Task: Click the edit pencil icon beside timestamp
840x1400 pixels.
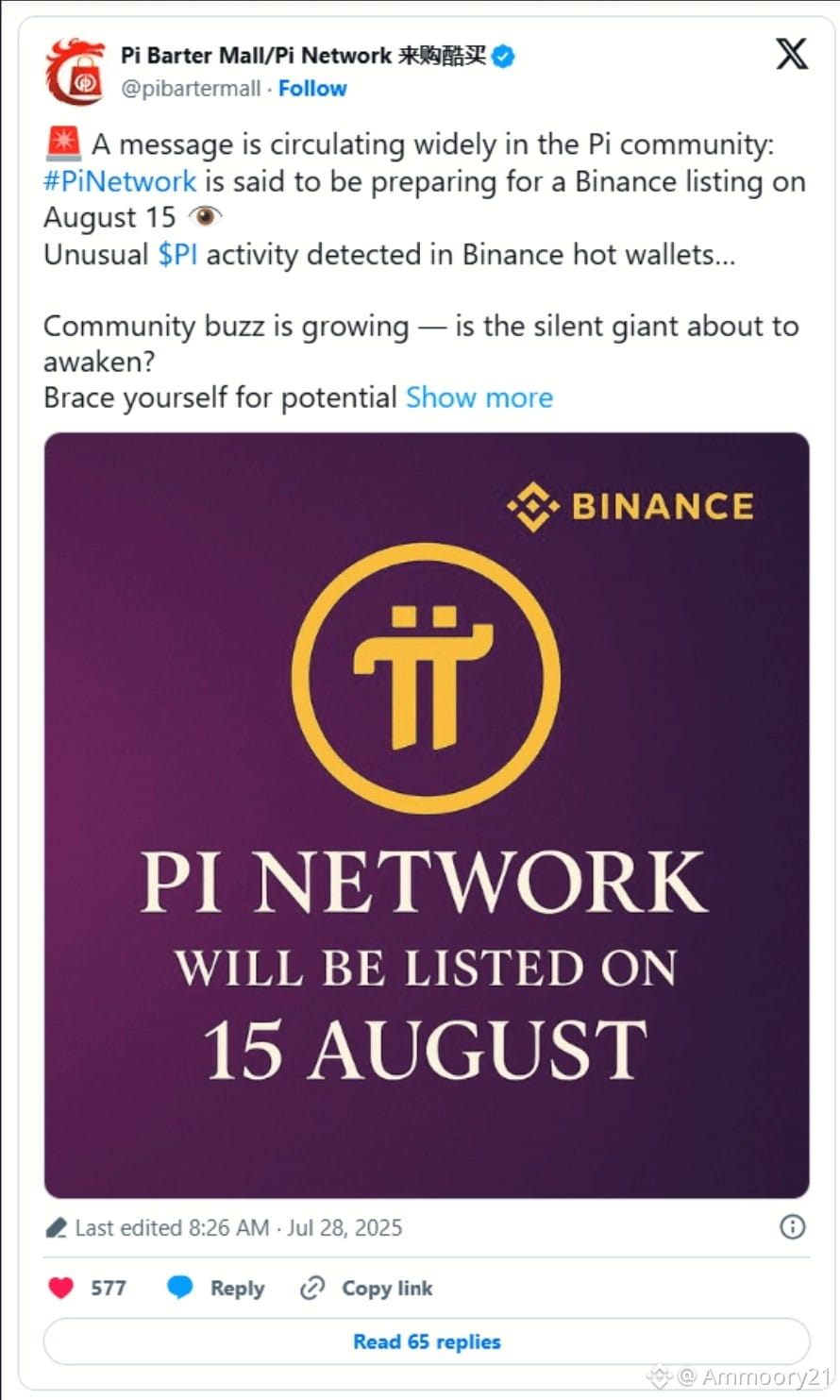Action: coord(57,1228)
